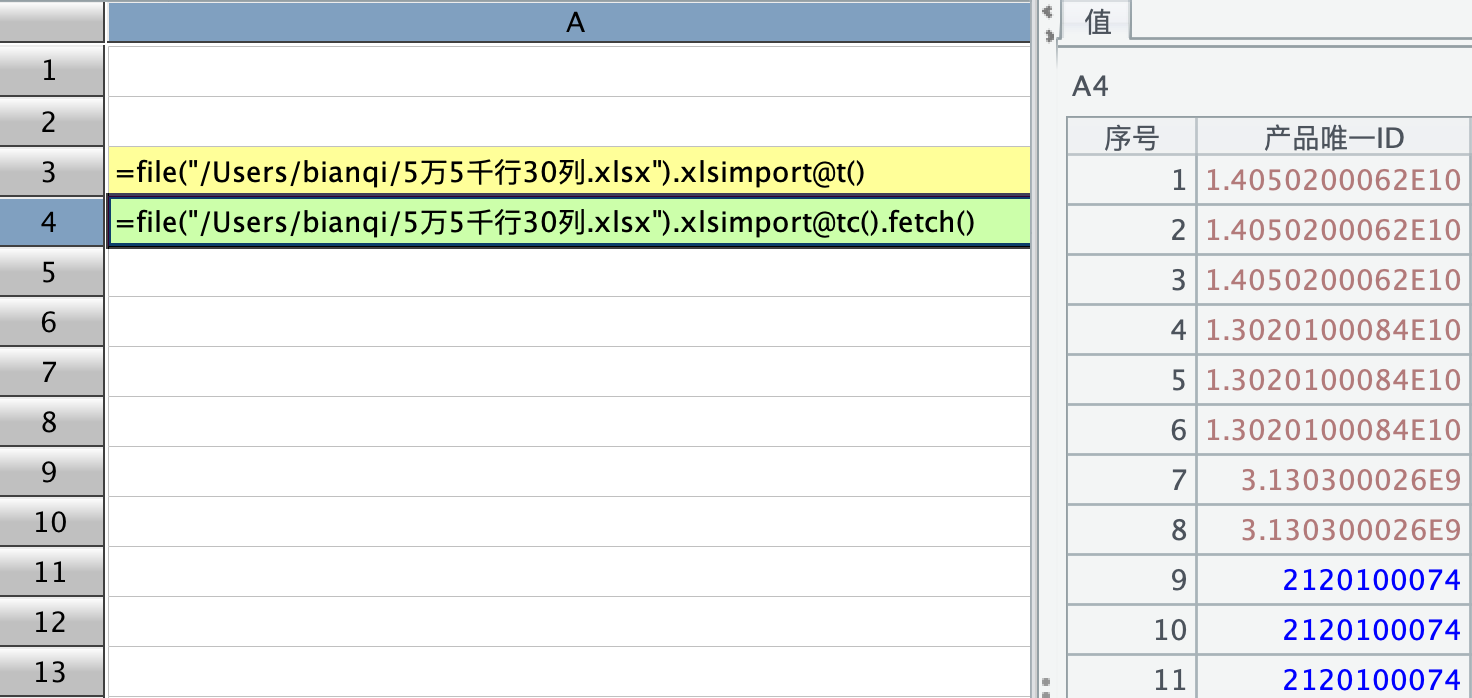Select row header 5

(52, 272)
